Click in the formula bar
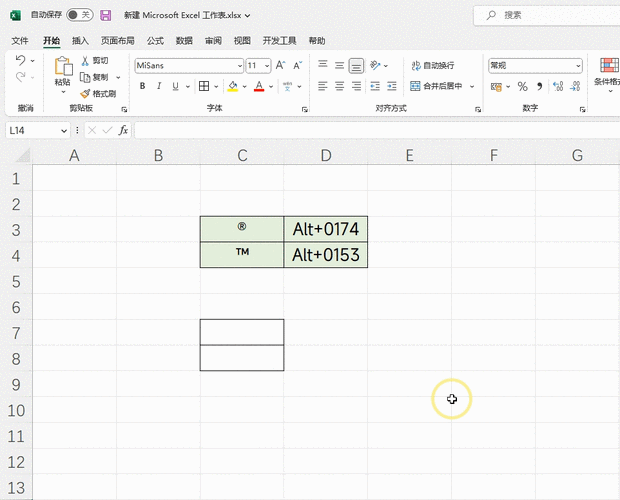Image resolution: width=620 pixels, height=500 pixels. click(x=377, y=130)
